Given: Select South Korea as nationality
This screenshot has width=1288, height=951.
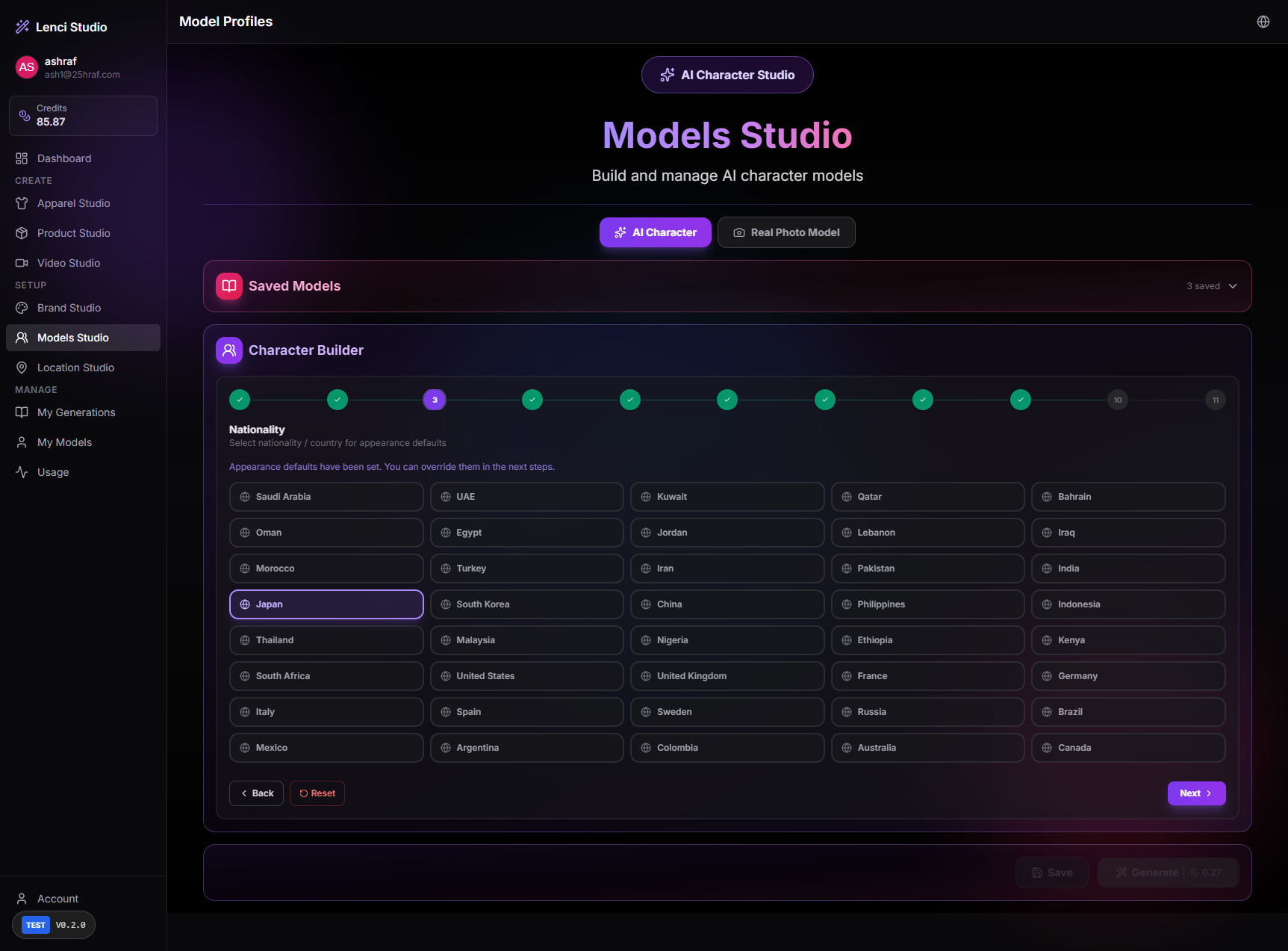Looking at the screenshot, I should (526, 604).
